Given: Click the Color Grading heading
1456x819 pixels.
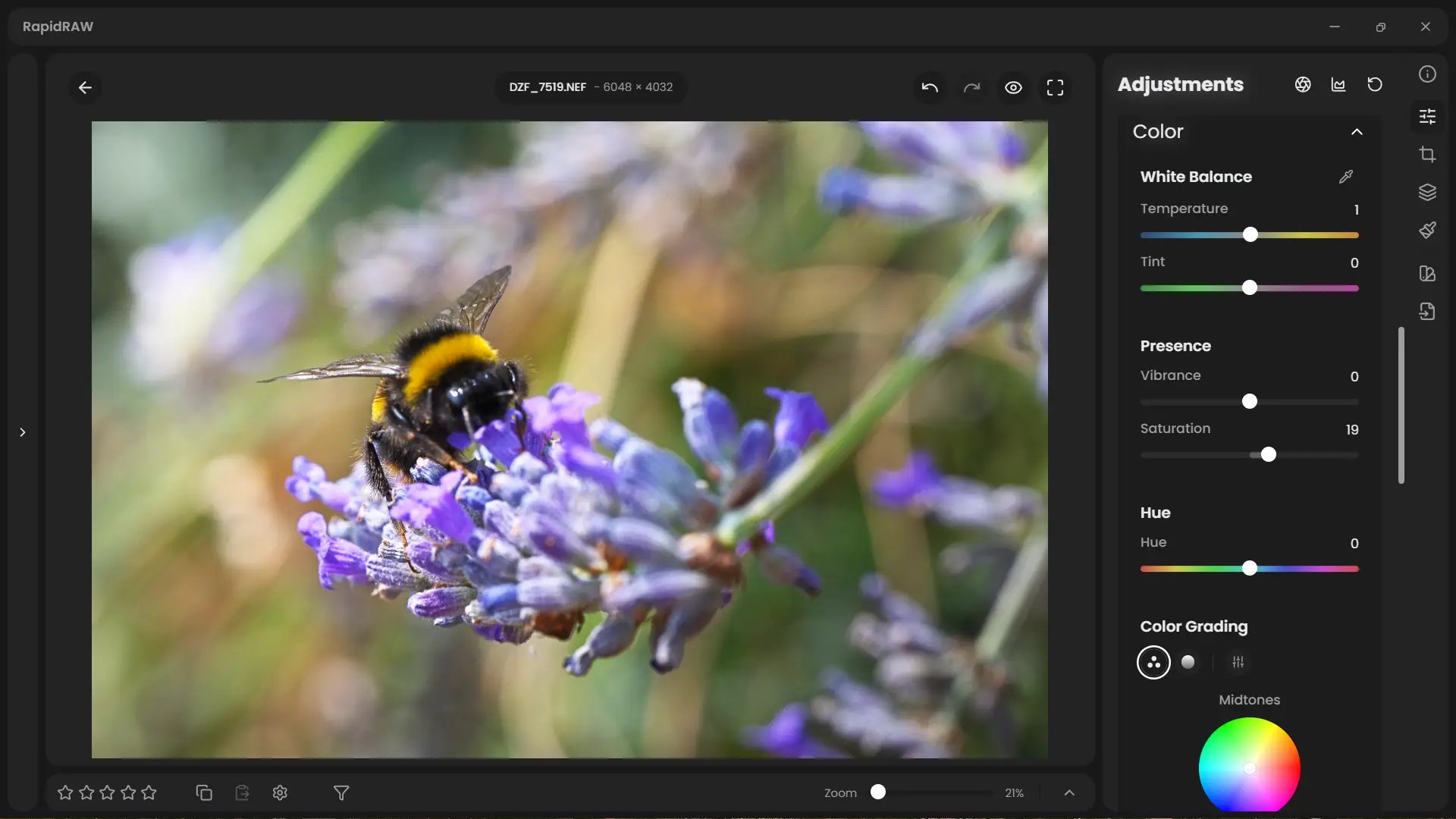Looking at the screenshot, I should click(x=1194, y=626).
